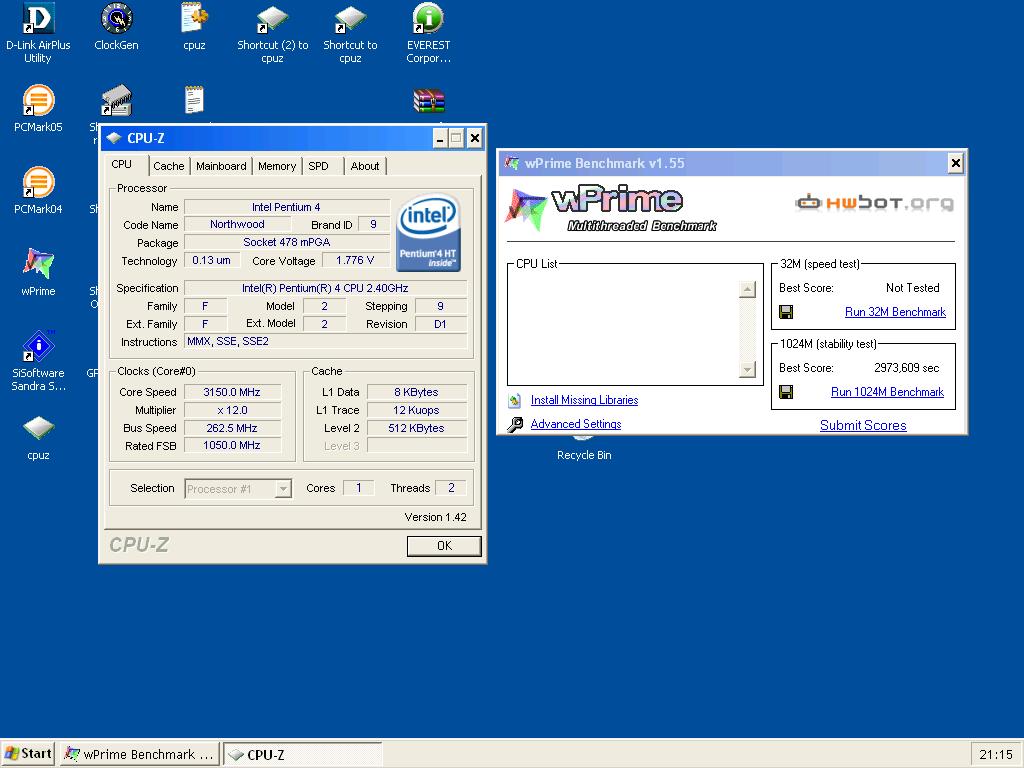Open the wPrime desktop icon
This screenshot has width=1024, height=768.
[x=38, y=264]
